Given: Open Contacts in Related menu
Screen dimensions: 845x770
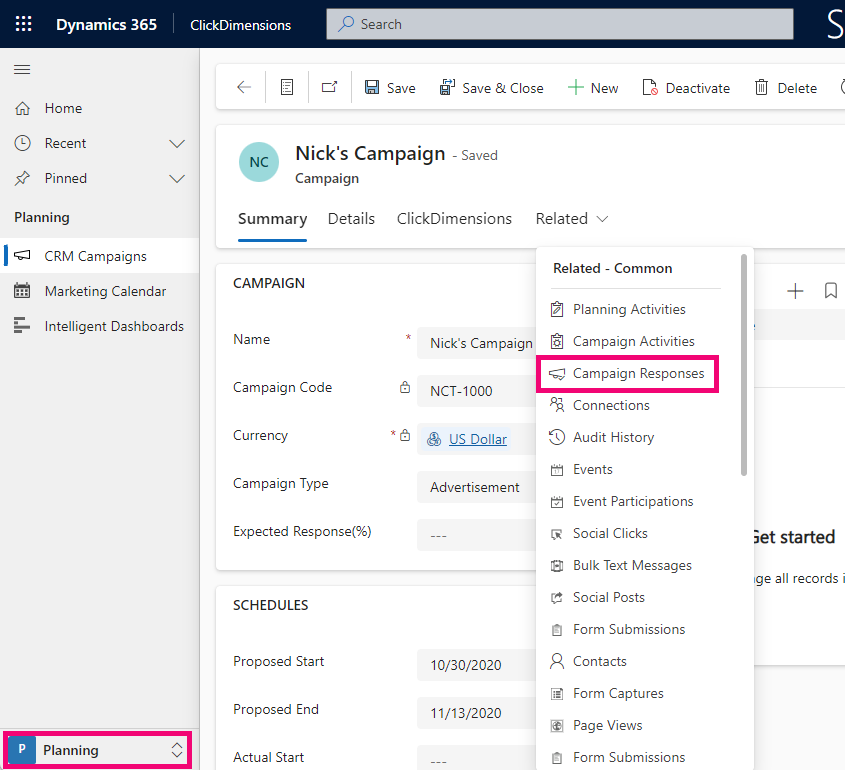Looking at the screenshot, I should 599,661.
